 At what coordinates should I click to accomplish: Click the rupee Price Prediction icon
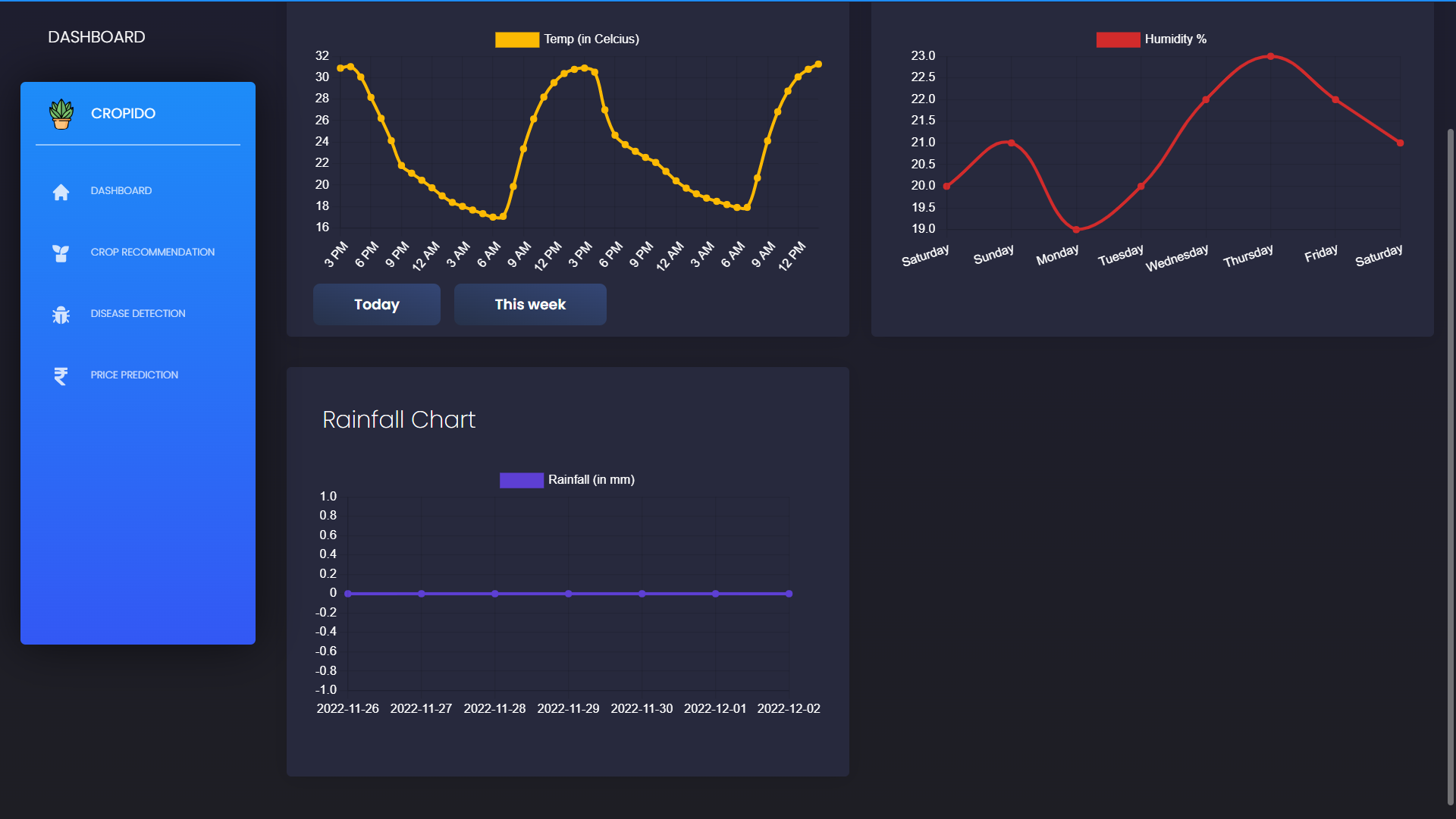coord(61,375)
